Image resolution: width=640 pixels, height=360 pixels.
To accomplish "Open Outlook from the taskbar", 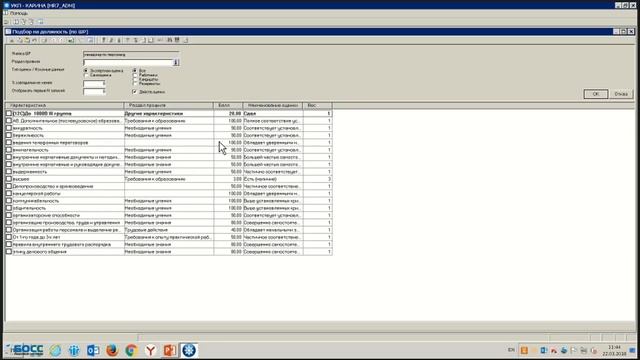I will point(93,350).
